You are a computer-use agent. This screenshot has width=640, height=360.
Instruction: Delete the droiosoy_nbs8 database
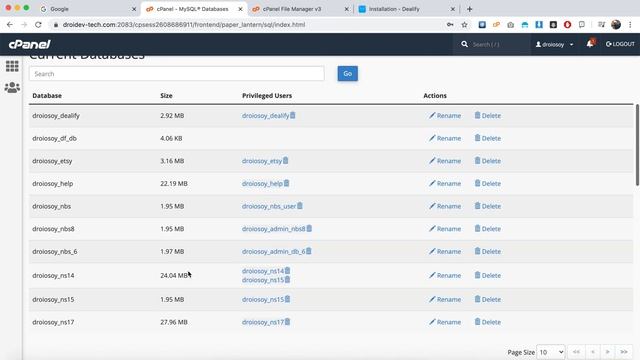487,229
